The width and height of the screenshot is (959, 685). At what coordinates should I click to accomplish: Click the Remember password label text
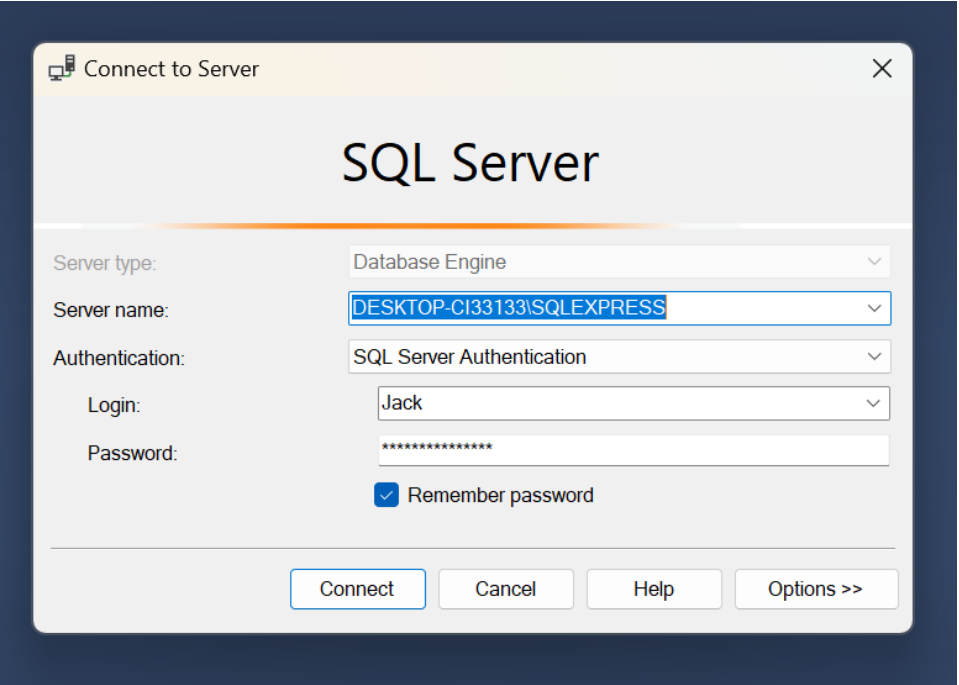pos(500,495)
